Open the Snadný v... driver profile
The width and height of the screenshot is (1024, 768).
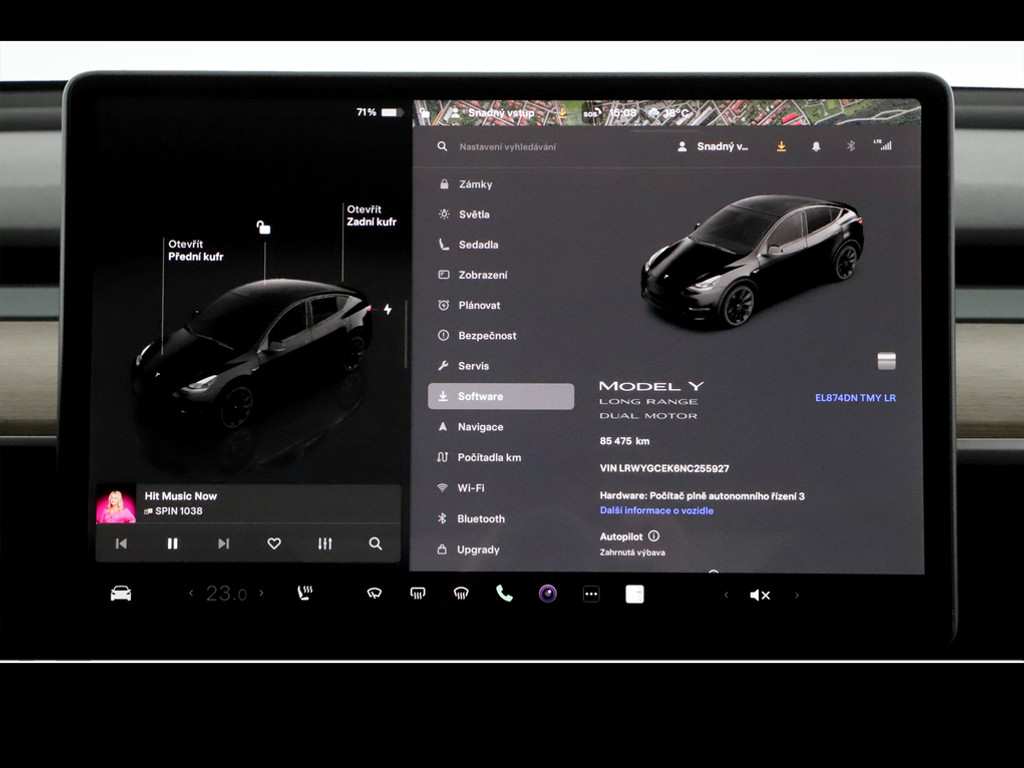(x=712, y=146)
